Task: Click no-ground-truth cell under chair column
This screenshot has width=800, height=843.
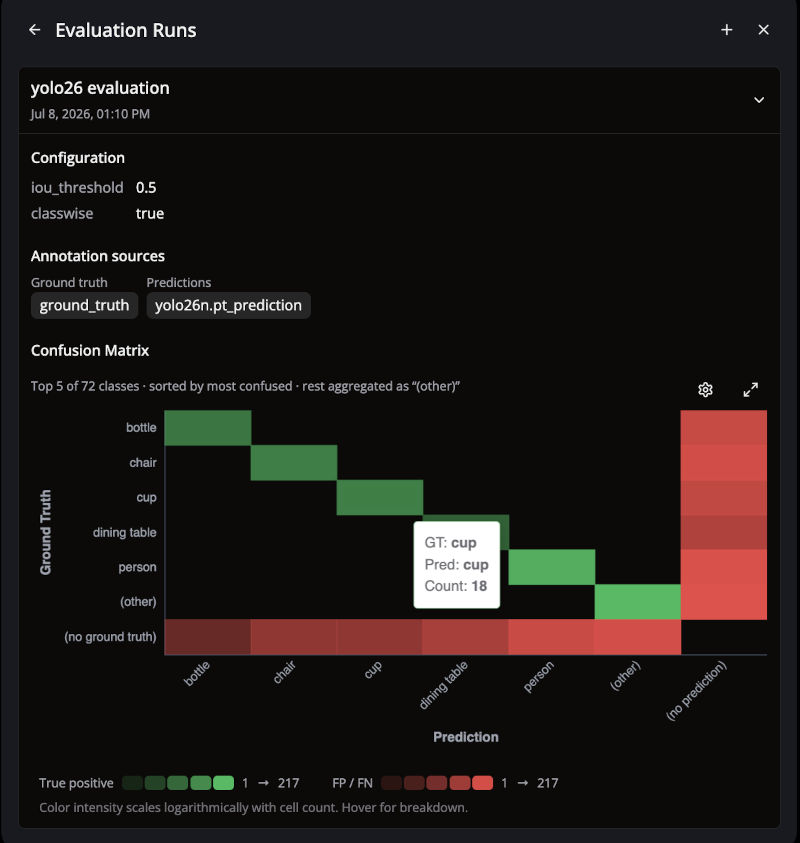Action: coord(294,637)
